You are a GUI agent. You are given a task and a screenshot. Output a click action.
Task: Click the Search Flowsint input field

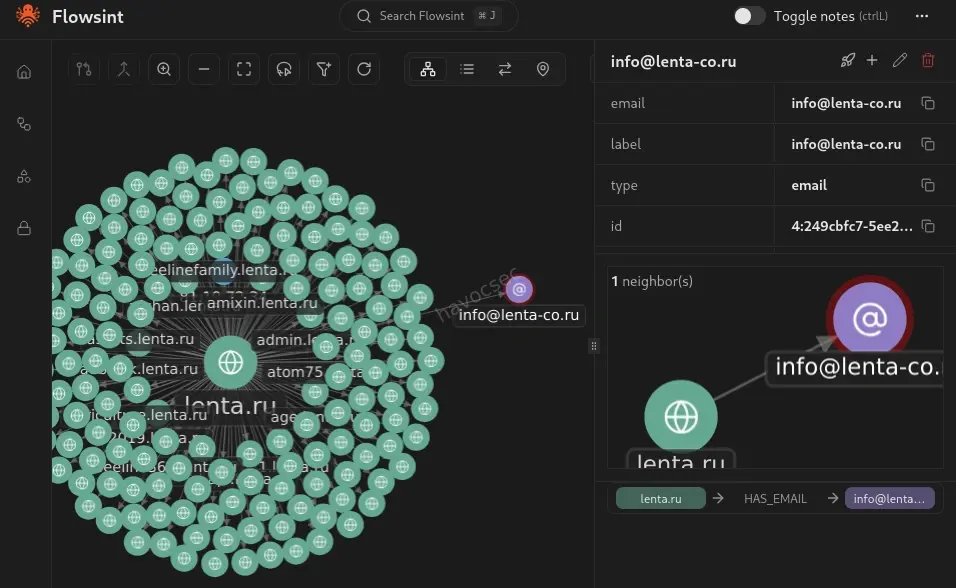click(428, 16)
